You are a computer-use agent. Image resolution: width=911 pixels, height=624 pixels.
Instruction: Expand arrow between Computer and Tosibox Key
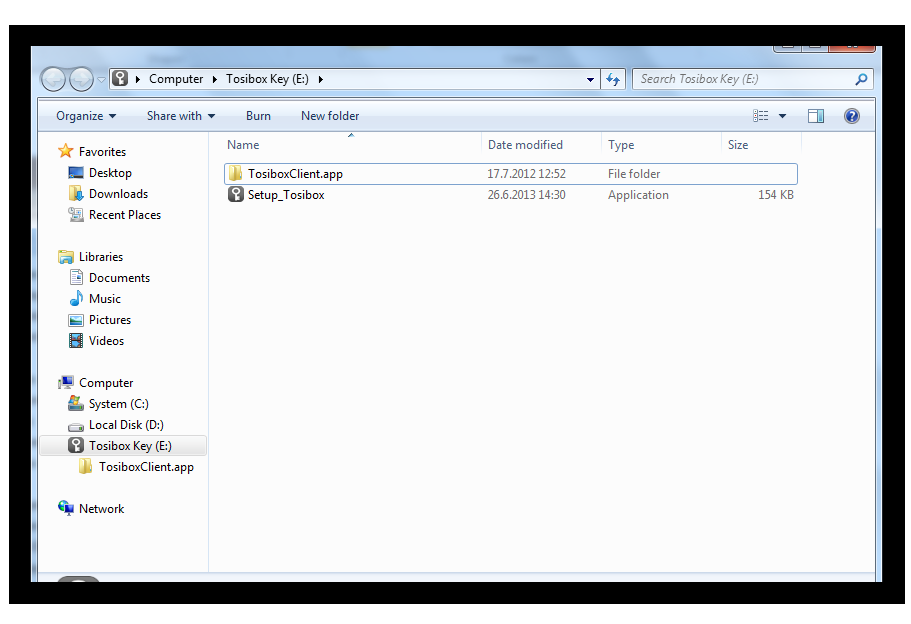[214, 79]
